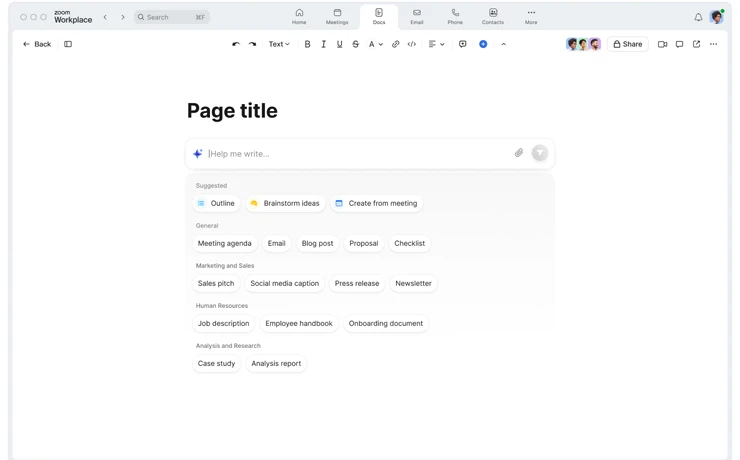Open the document more options menu
Viewport: 740px width, 460px height.
[713, 44]
